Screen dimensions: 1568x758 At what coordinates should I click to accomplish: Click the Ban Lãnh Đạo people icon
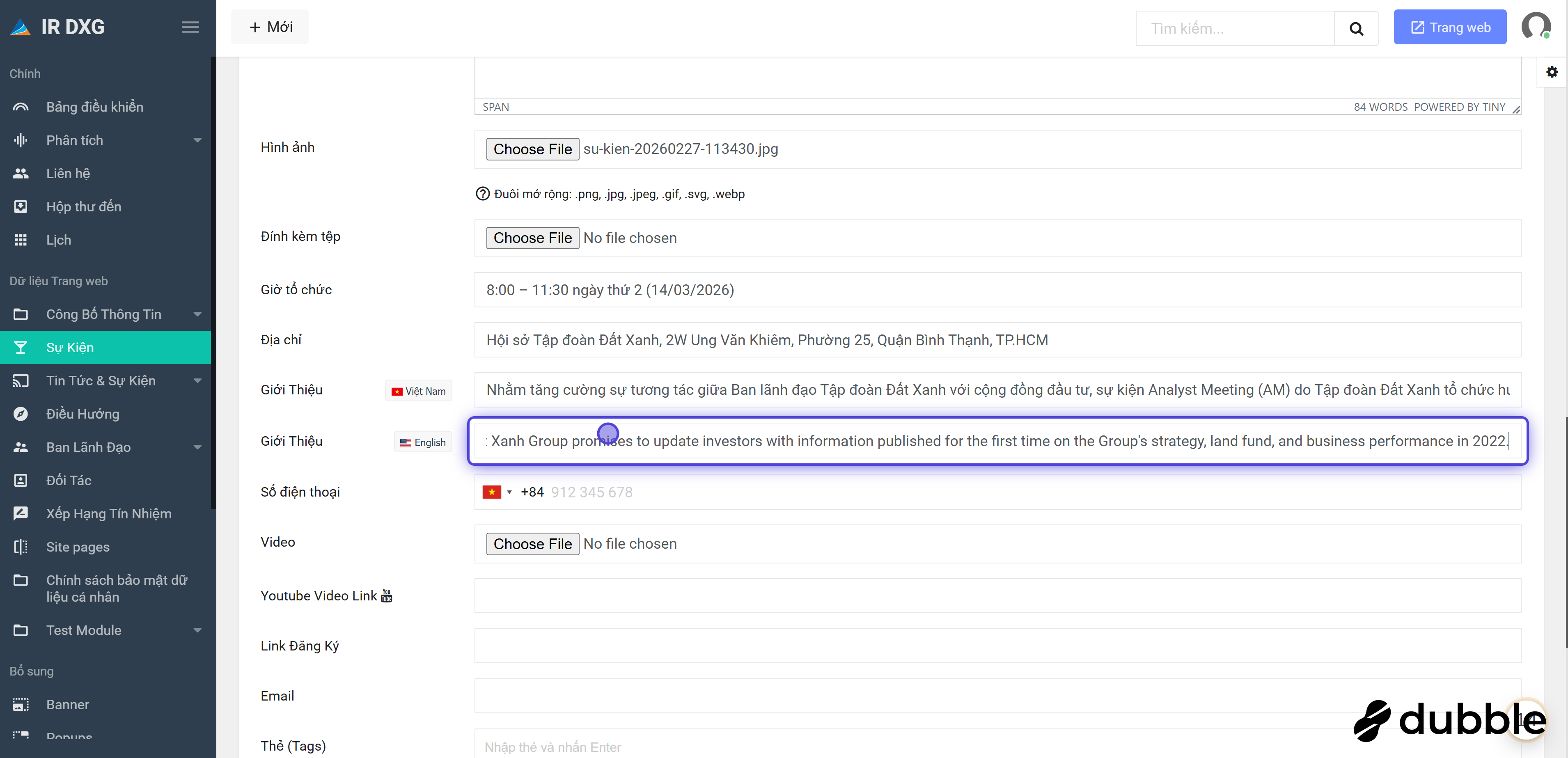[21, 447]
